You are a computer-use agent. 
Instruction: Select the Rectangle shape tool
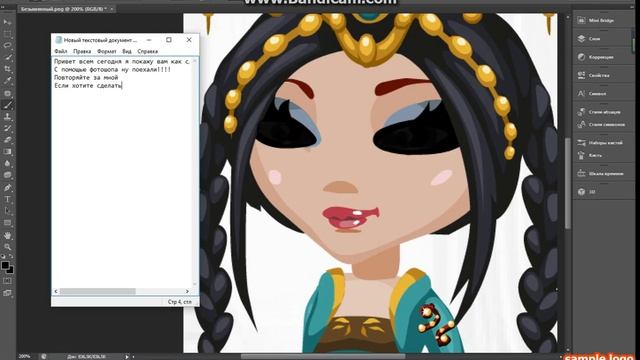tap(7, 223)
